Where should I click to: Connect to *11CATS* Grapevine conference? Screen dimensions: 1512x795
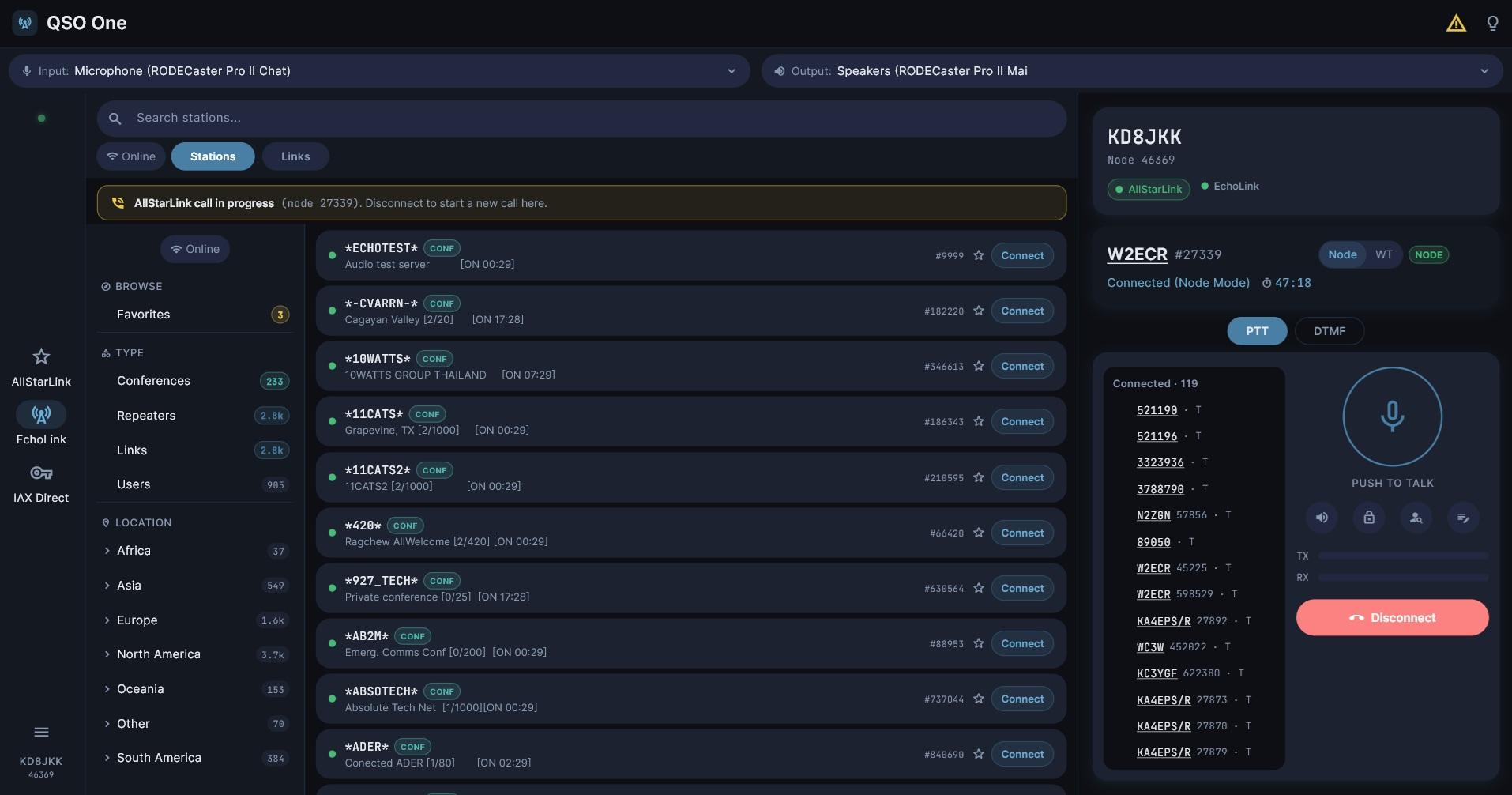tap(1022, 421)
